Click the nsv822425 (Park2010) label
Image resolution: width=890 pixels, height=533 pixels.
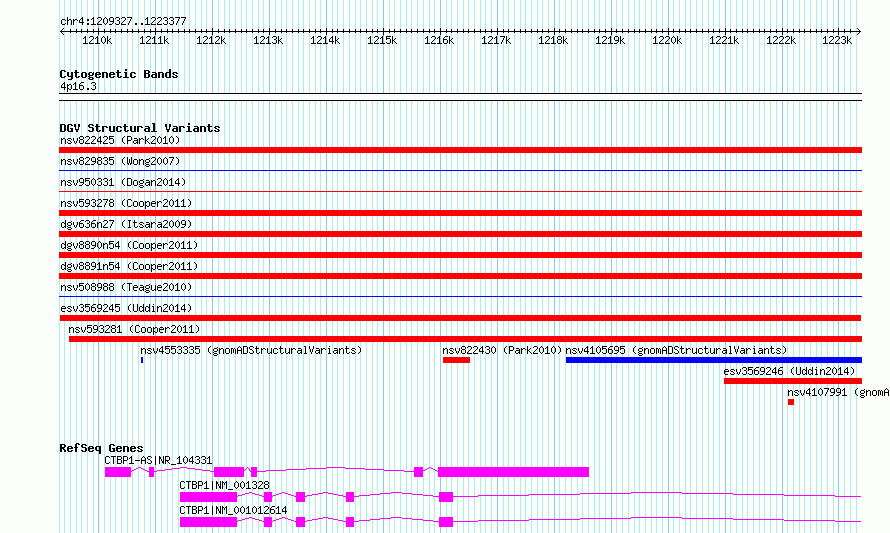pos(120,140)
